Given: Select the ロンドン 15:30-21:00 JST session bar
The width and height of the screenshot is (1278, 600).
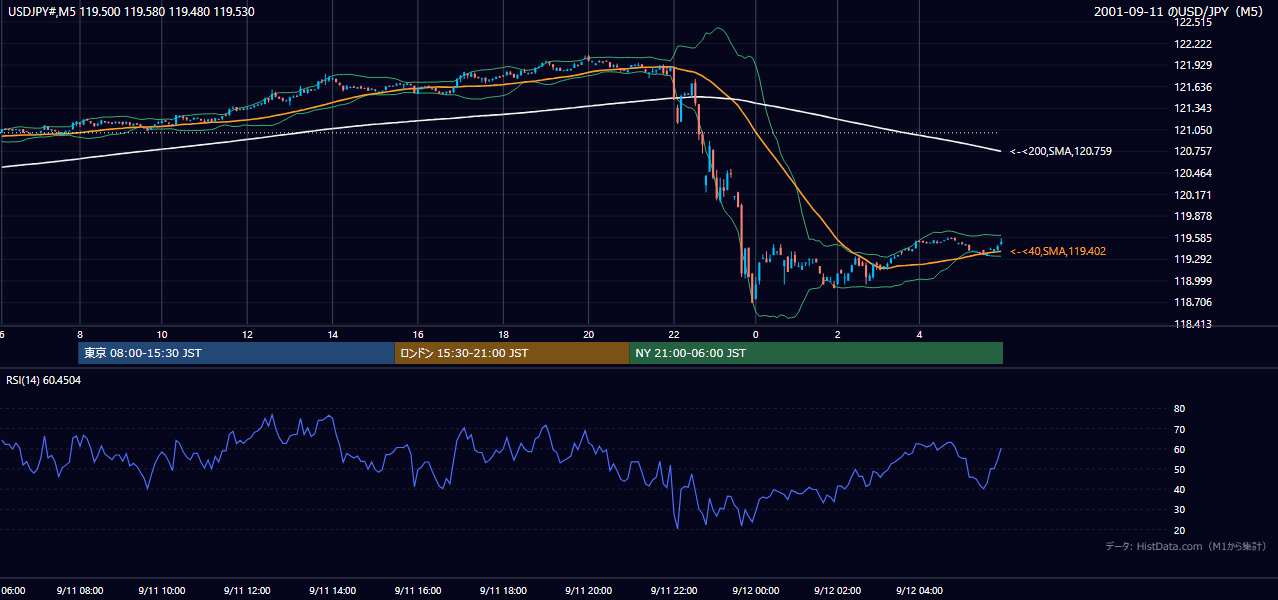Looking at the screenshot, I should (x=512, y=353).
